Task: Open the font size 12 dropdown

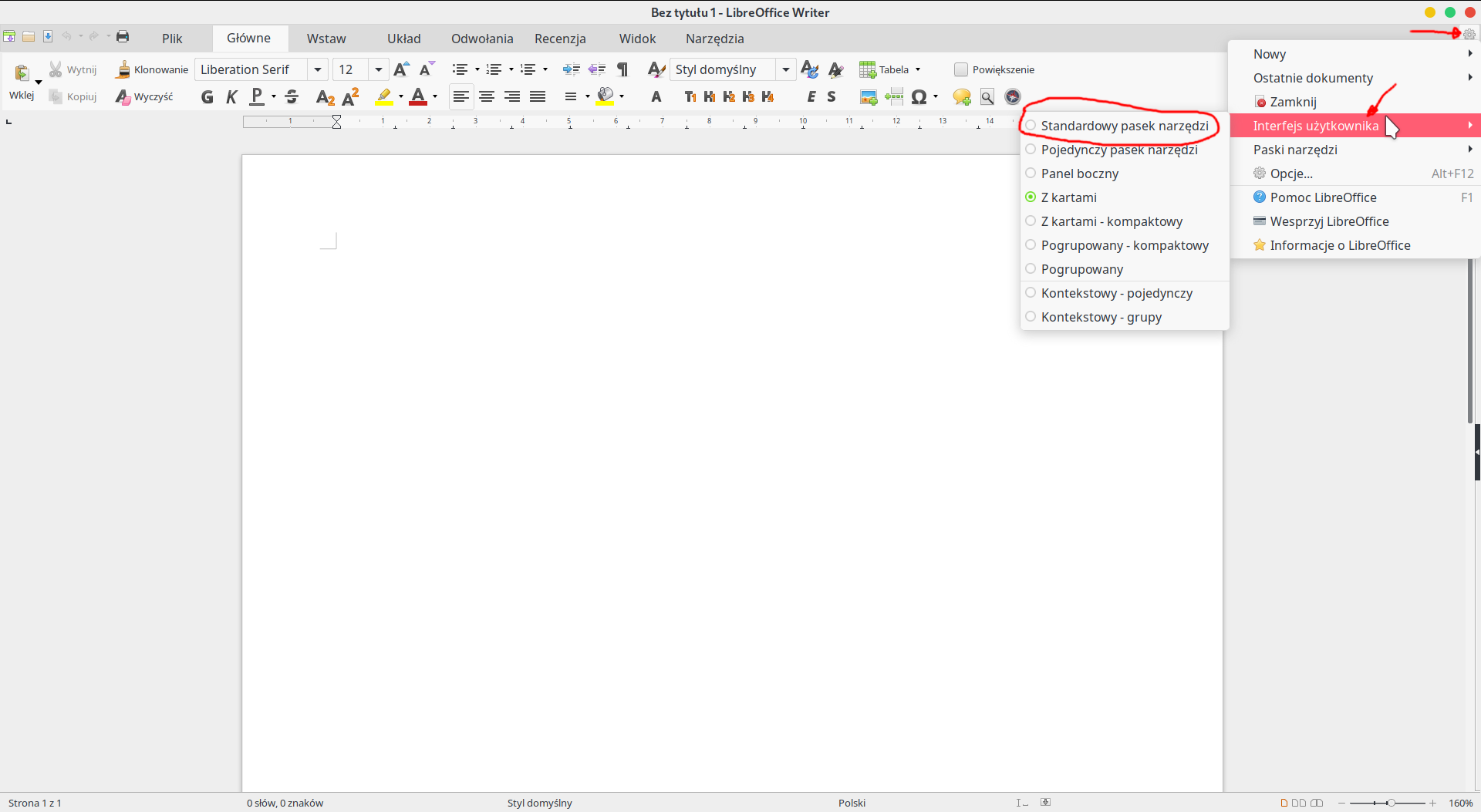Action: [x=378, y=69]
